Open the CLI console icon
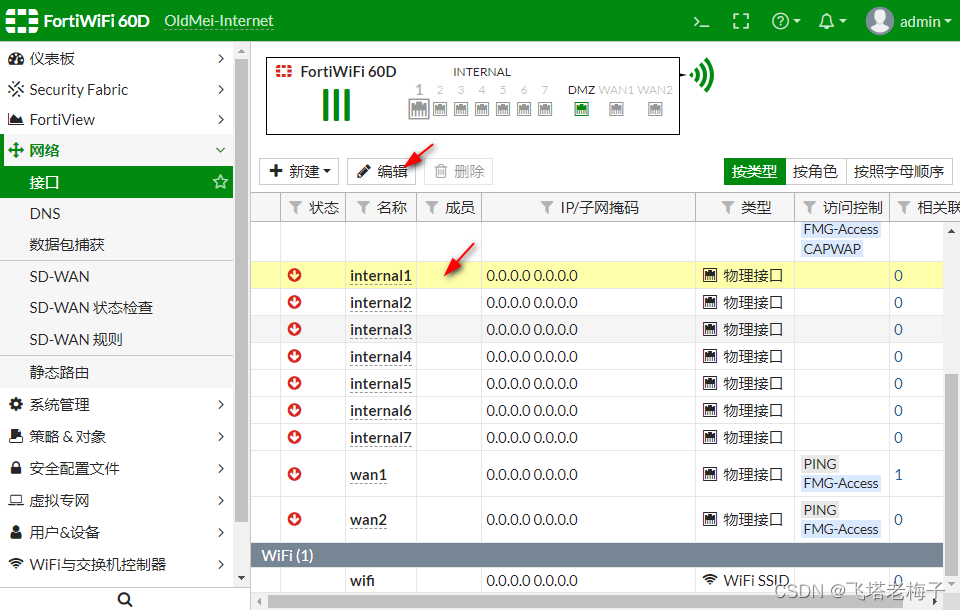Image resolution: width=960 pixels, height=610 pixels. 701,22
